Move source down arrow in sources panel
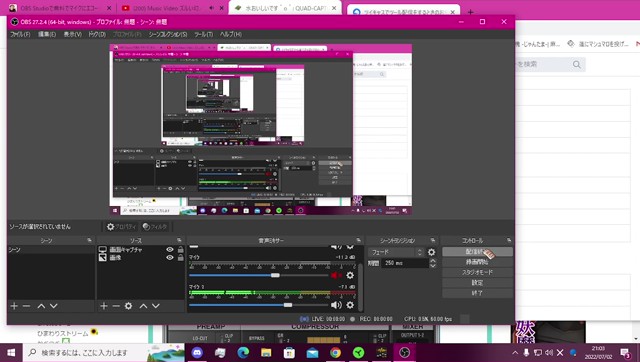 point(156,306)
